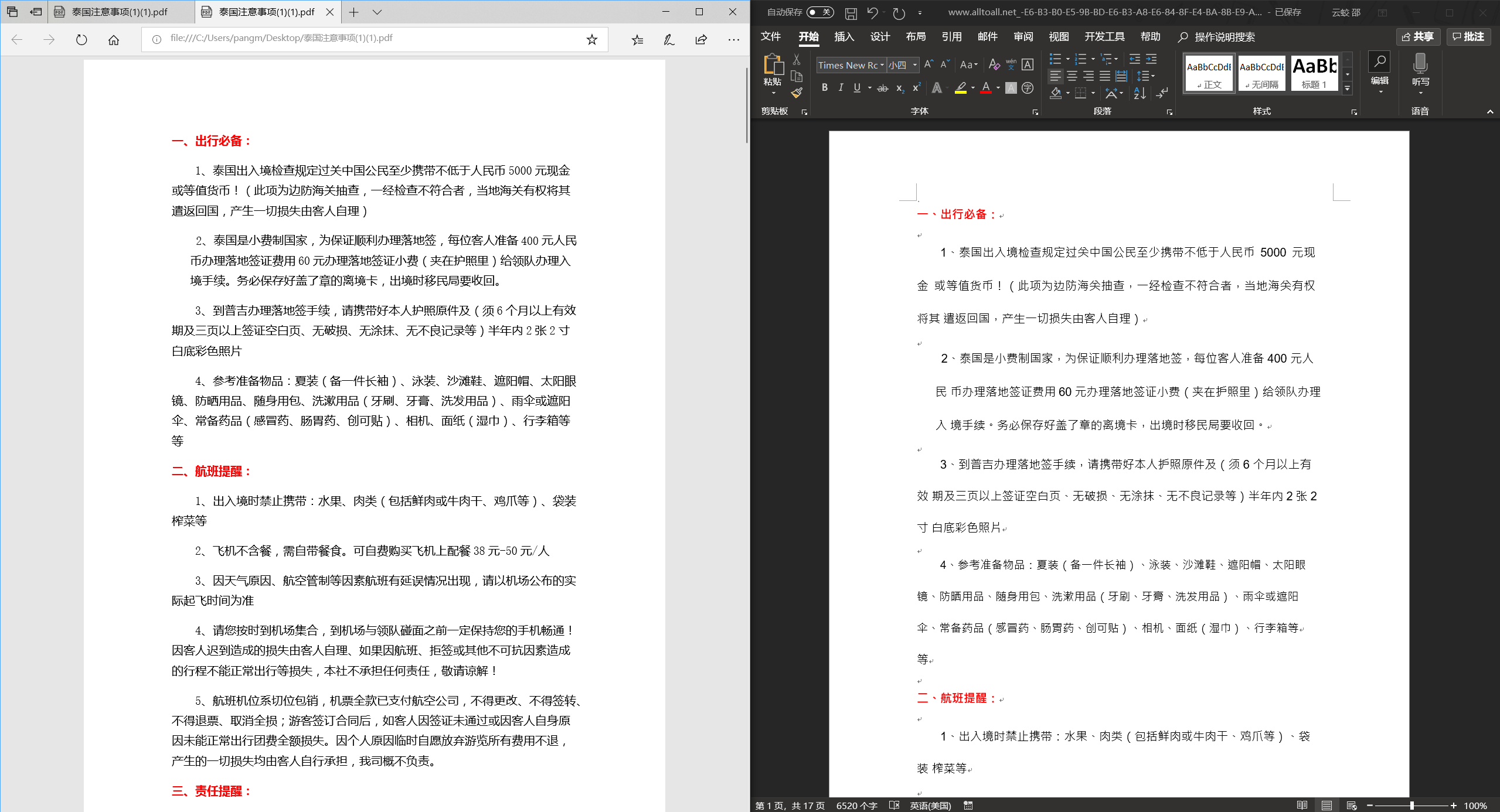The height and width of the screenshot is (812, 1500).
Task: Sort text with the A-Z sort icon
Action: 1140,93
